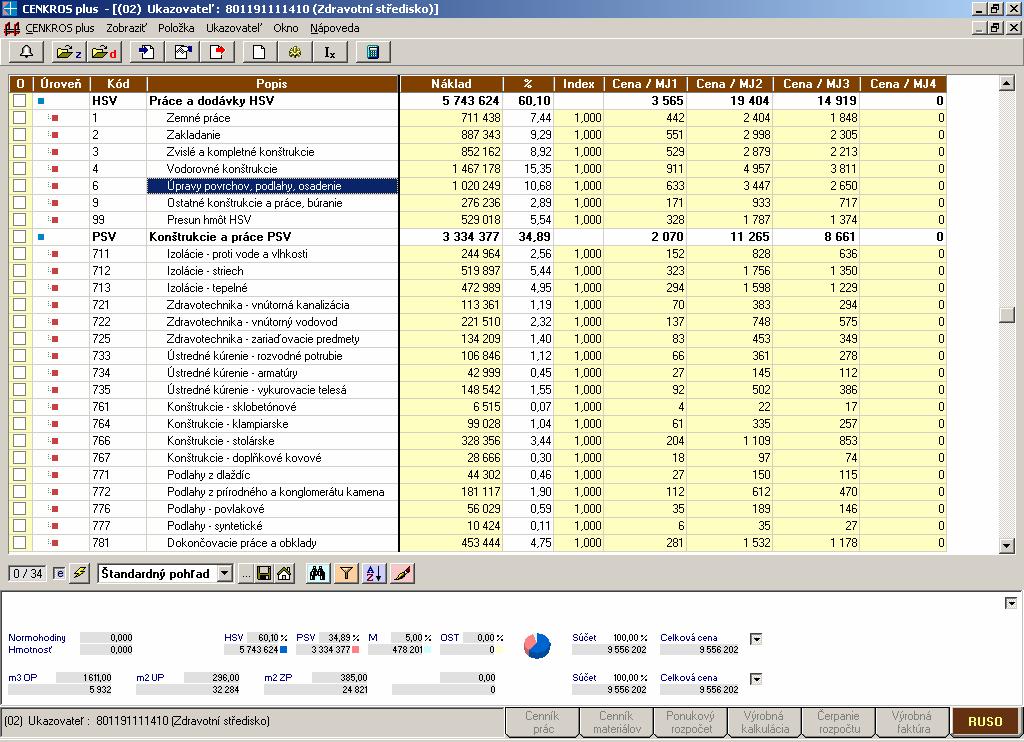Check the box for Izolácie - striech
The image size is (1024, 742).
[20, 270]
